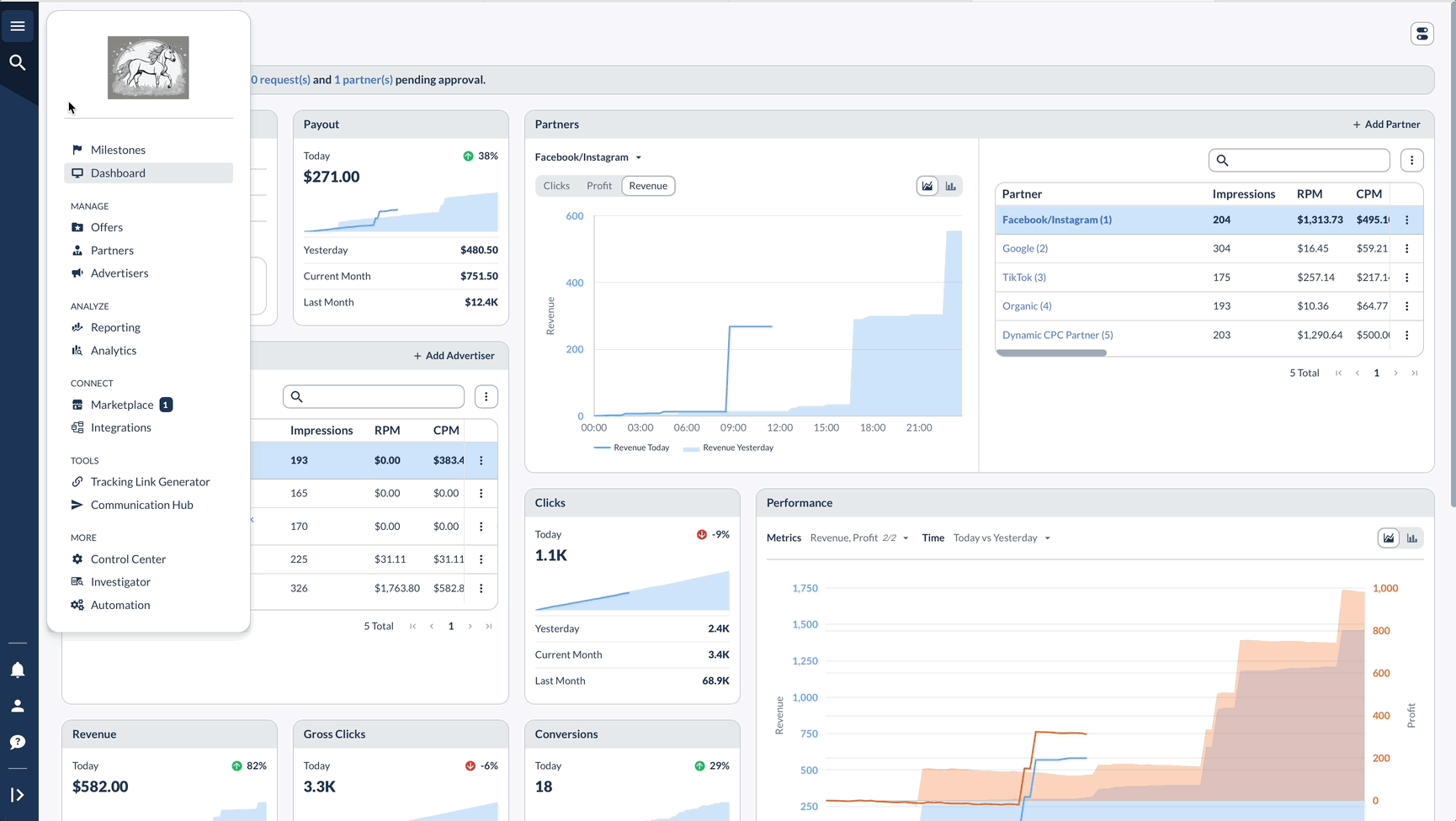
Task: Open row menu for Facebook/Instagram (1)
Action: [x=1407, y=220]
